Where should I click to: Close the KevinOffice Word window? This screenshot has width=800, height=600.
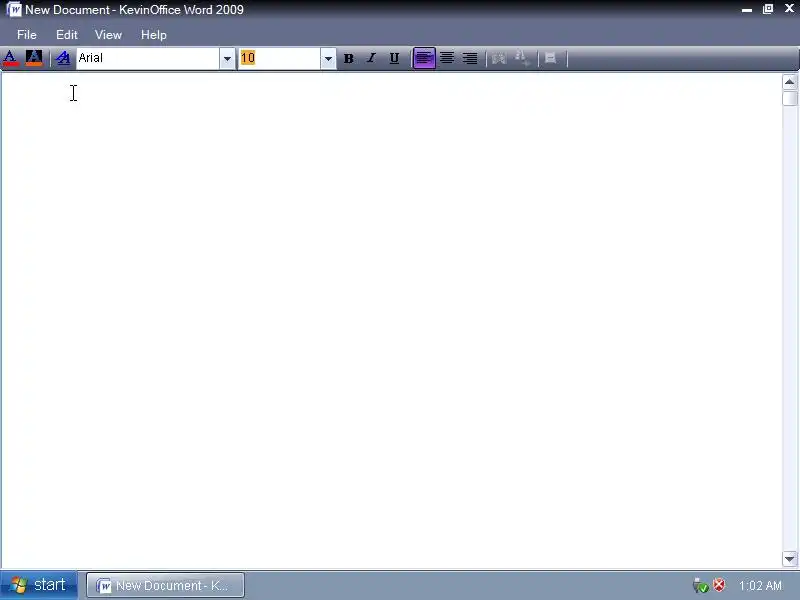click(x=789, y=9)
